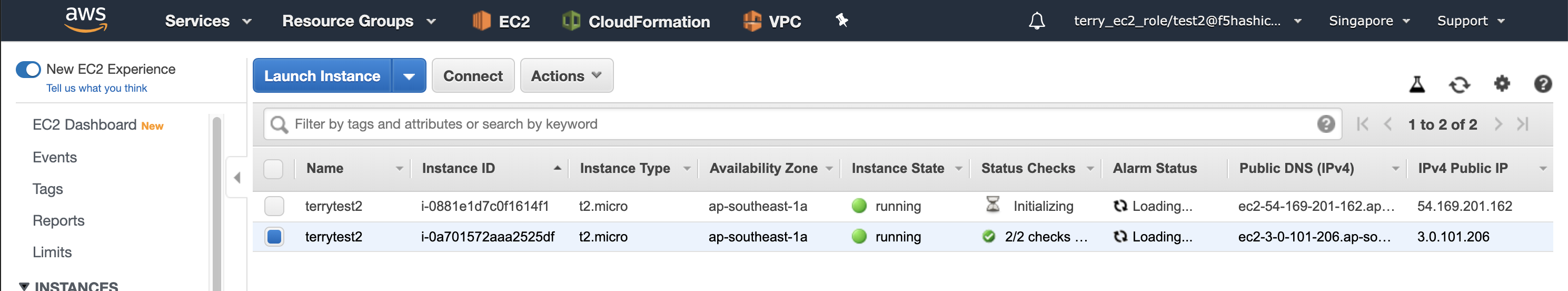Screen dimensions: 1568x291
Task: Open the help question mark icon
Action: click(x=1543, y=84)
